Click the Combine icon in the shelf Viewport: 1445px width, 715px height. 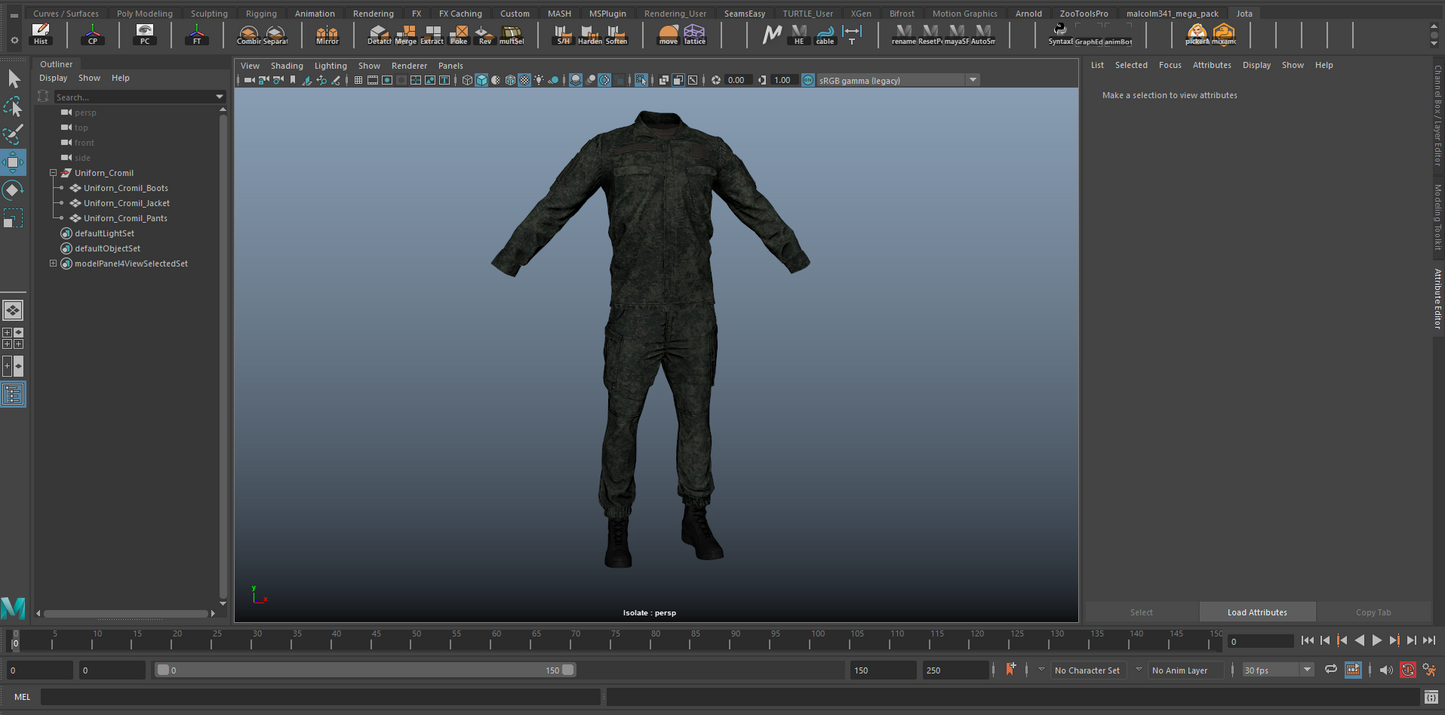tap(248, 35)
